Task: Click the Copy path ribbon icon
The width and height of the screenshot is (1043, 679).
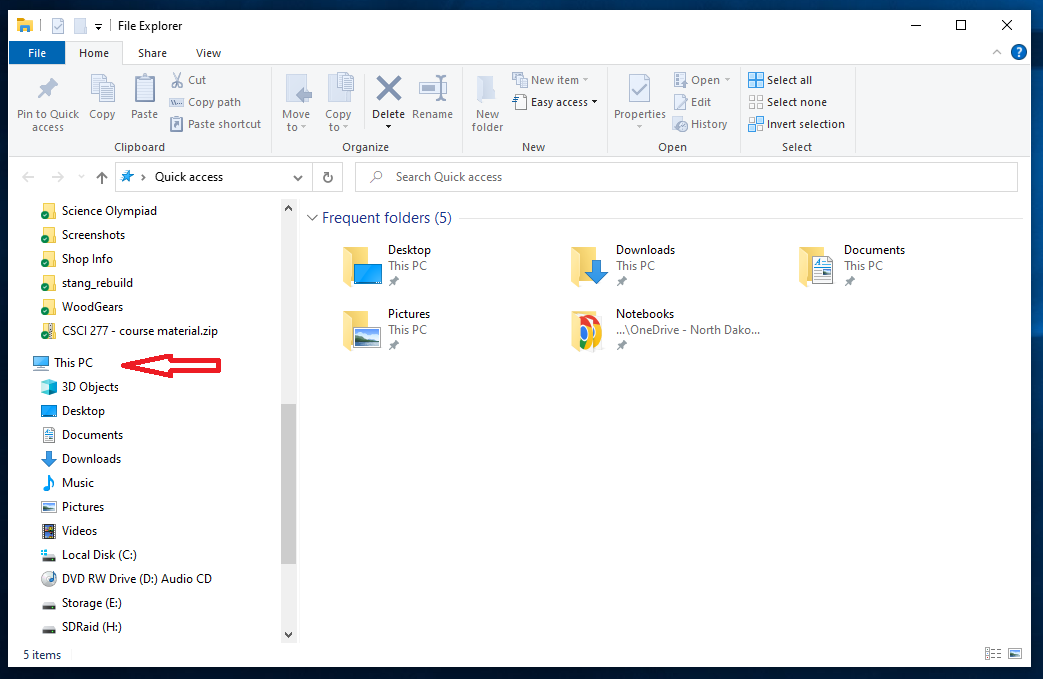Action: [x=177, y=102]
